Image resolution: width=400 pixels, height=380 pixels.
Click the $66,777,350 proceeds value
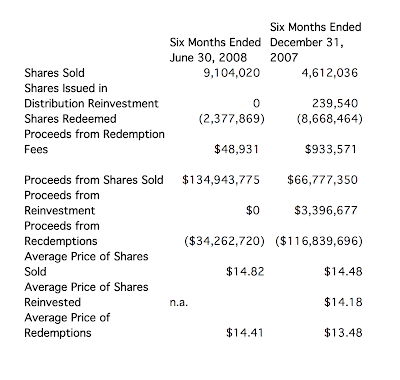coord(322,180)
